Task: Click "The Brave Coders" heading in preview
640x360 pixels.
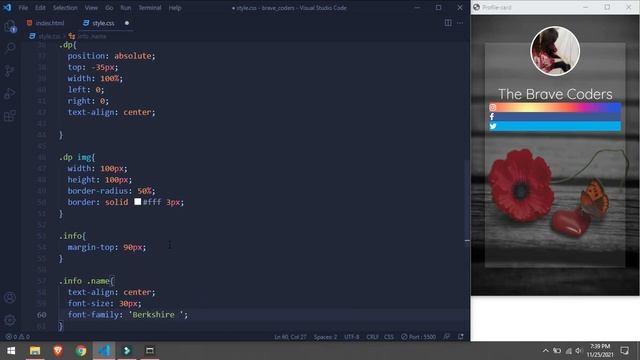Action: tap(555, 94)
